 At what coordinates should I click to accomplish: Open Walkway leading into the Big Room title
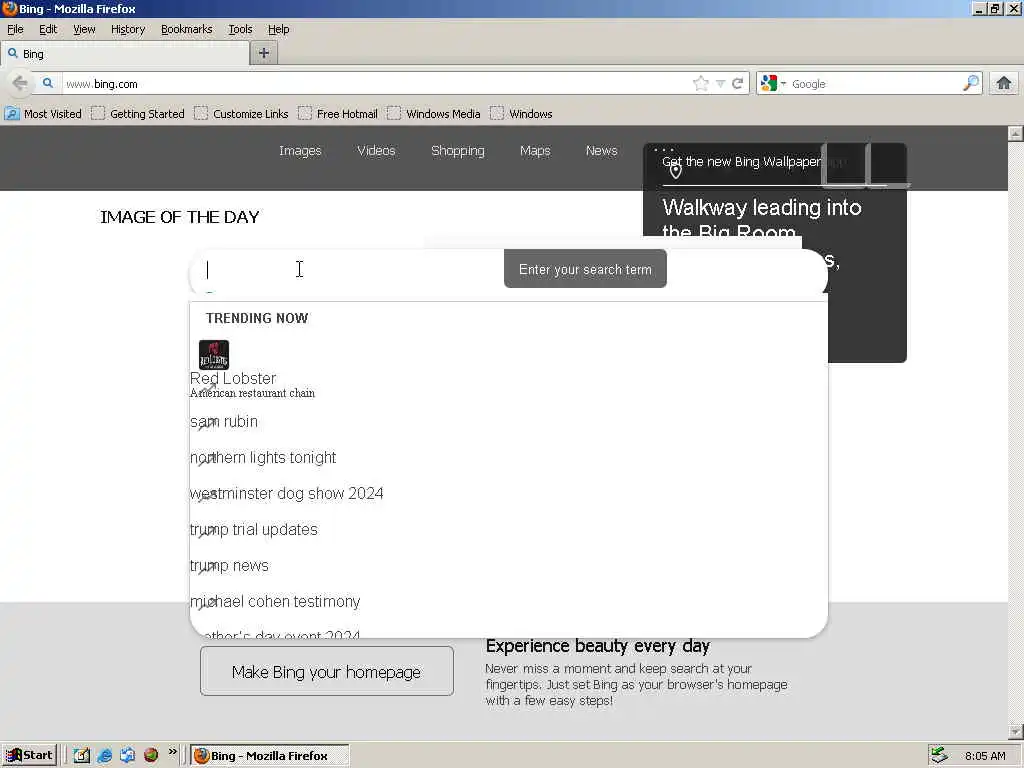pos(761,219)
